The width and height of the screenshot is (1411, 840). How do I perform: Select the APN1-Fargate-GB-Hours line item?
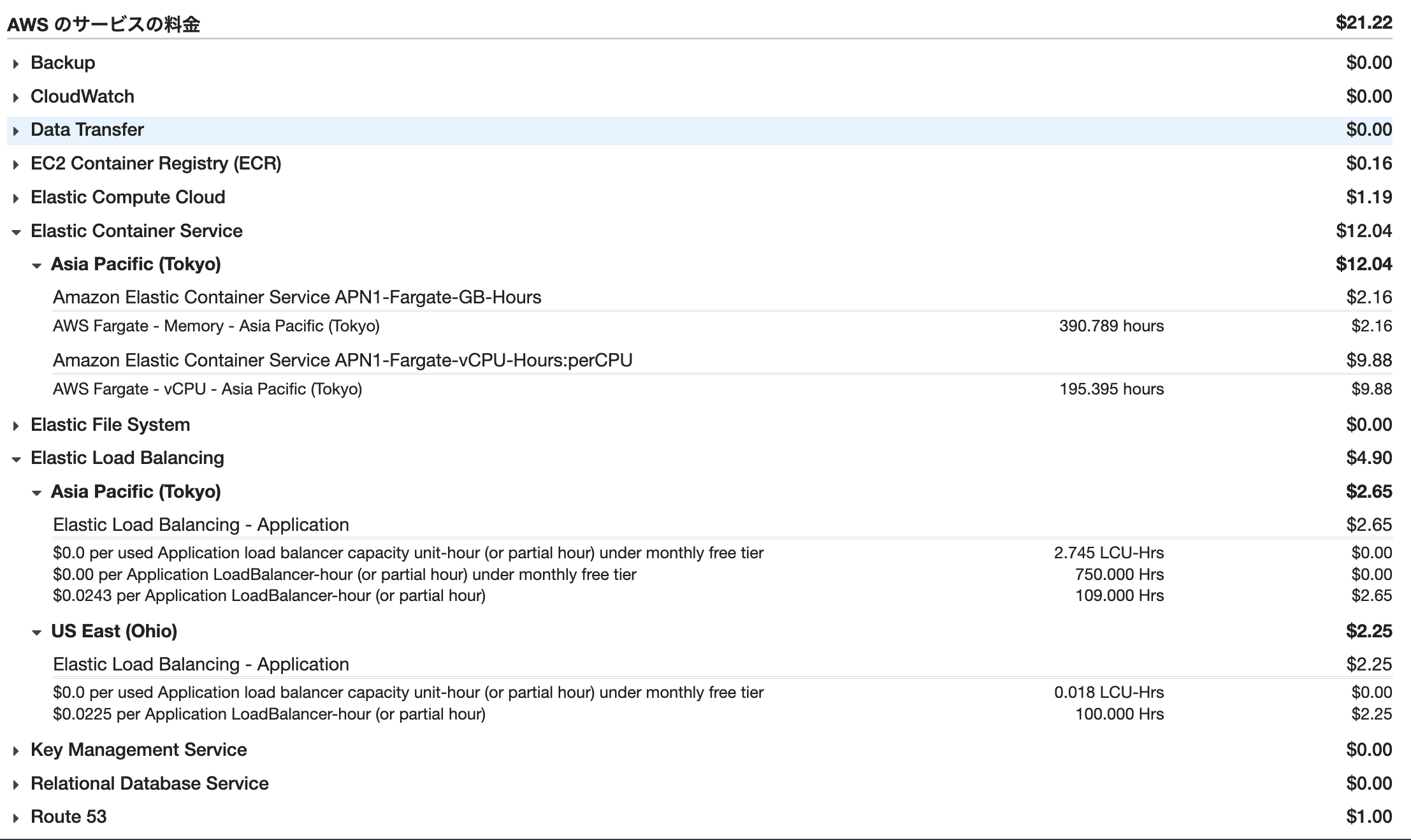[297, 297]
